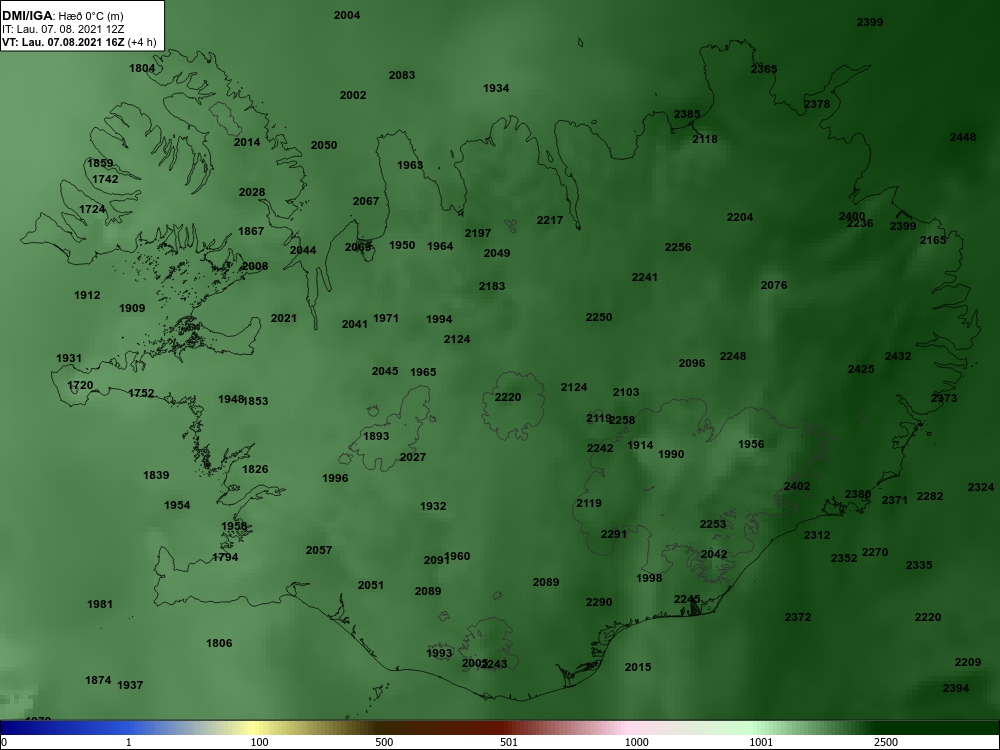Screen dimensions: 1000x750
Task: Click the map value 2004
Action: tap(347, 15)
